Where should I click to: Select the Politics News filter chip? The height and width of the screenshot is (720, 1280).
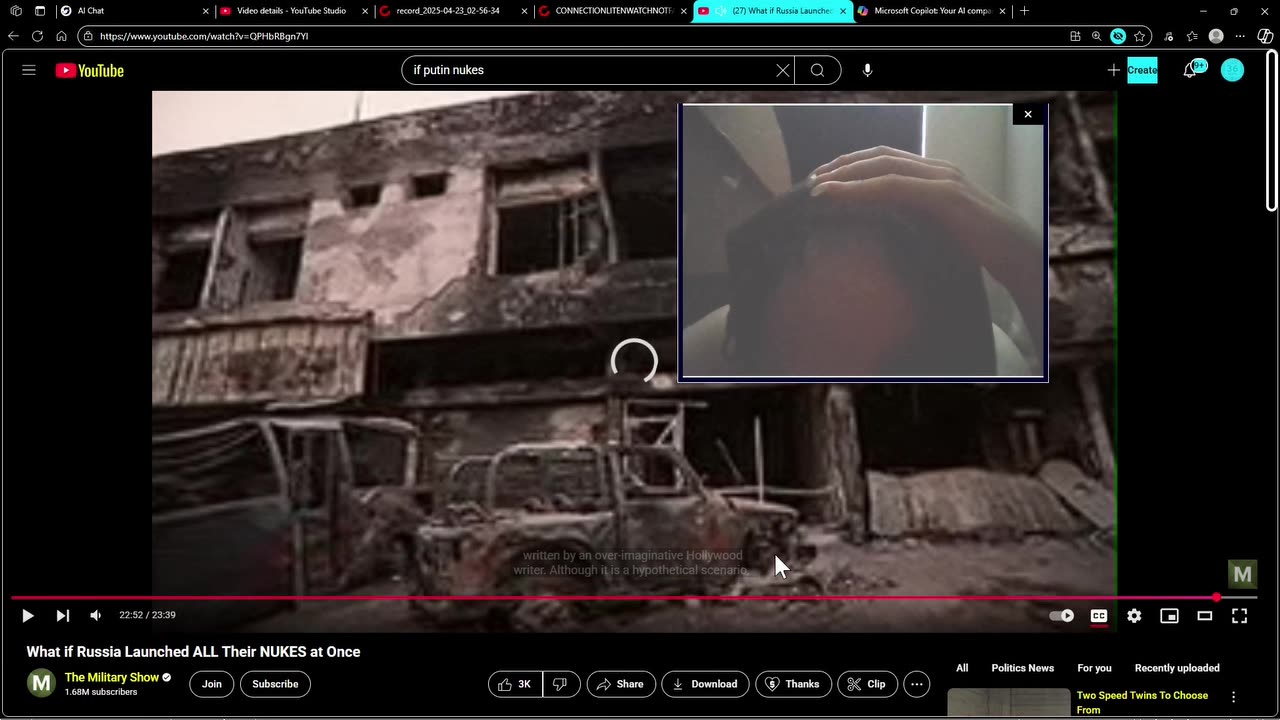(1022, 668)
